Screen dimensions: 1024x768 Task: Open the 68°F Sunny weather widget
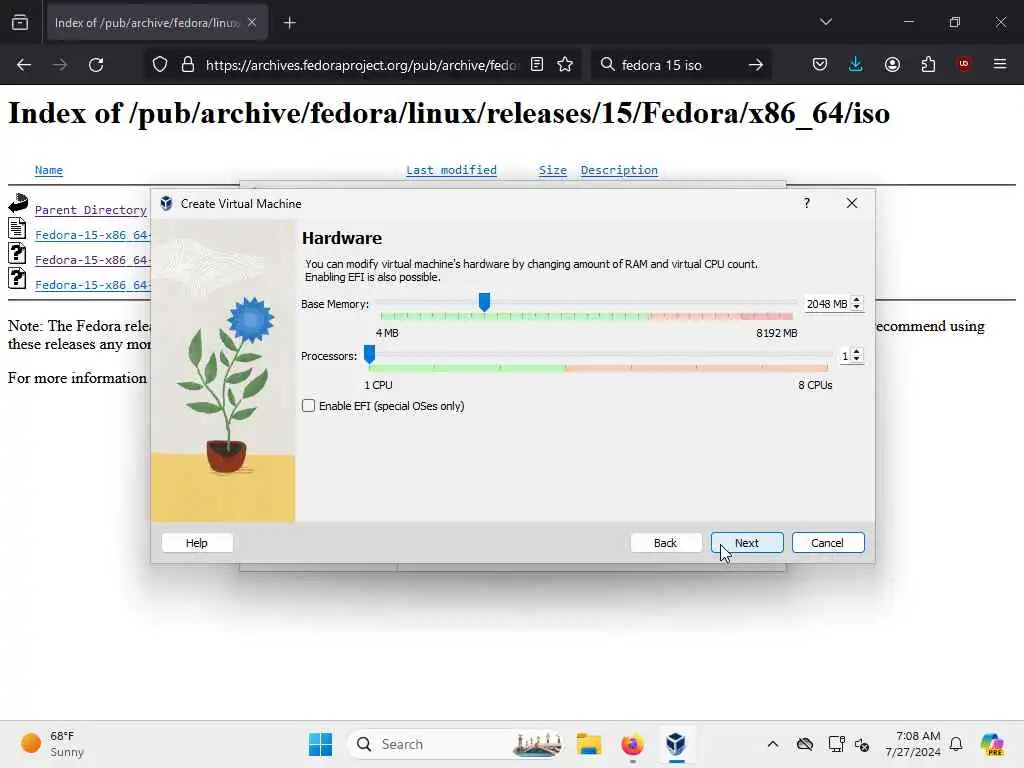tap(52, 744)
